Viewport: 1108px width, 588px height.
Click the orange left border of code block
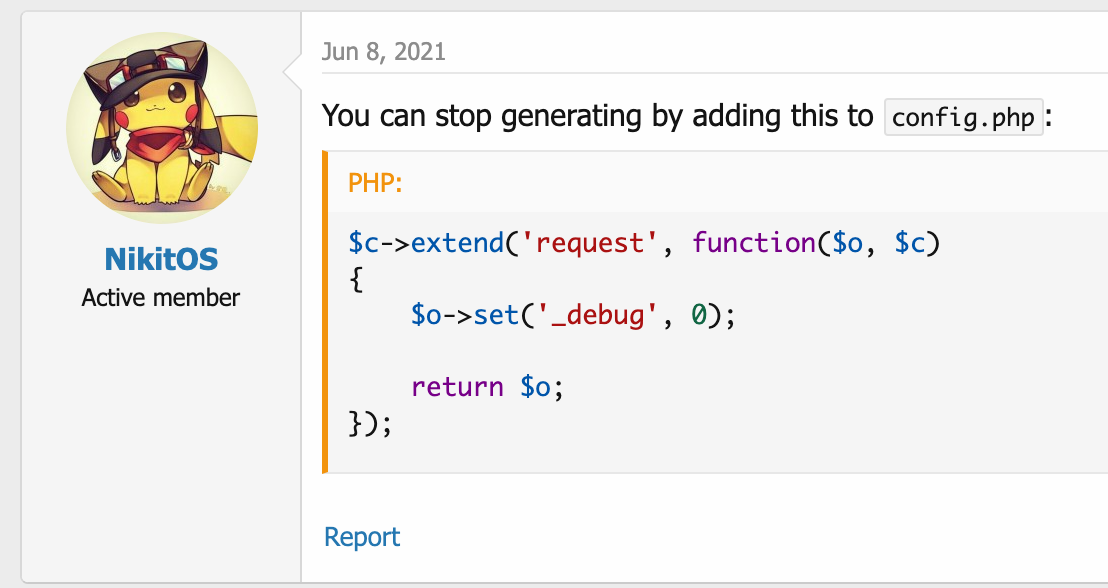(325, 312)
